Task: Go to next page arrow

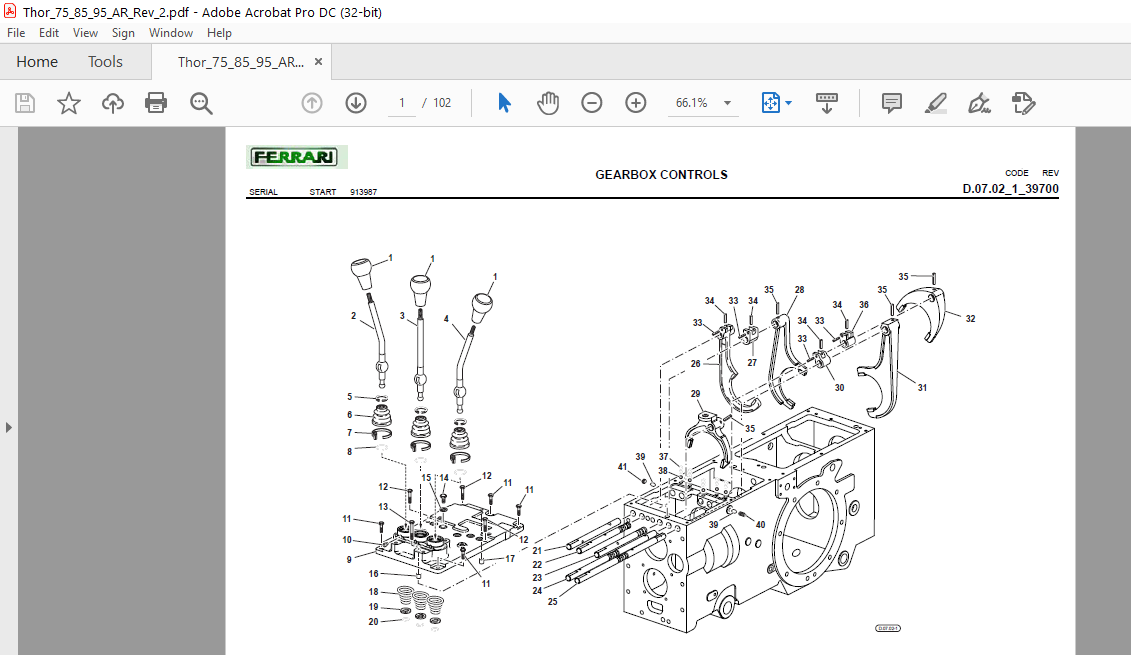Action: pos(356,103)
